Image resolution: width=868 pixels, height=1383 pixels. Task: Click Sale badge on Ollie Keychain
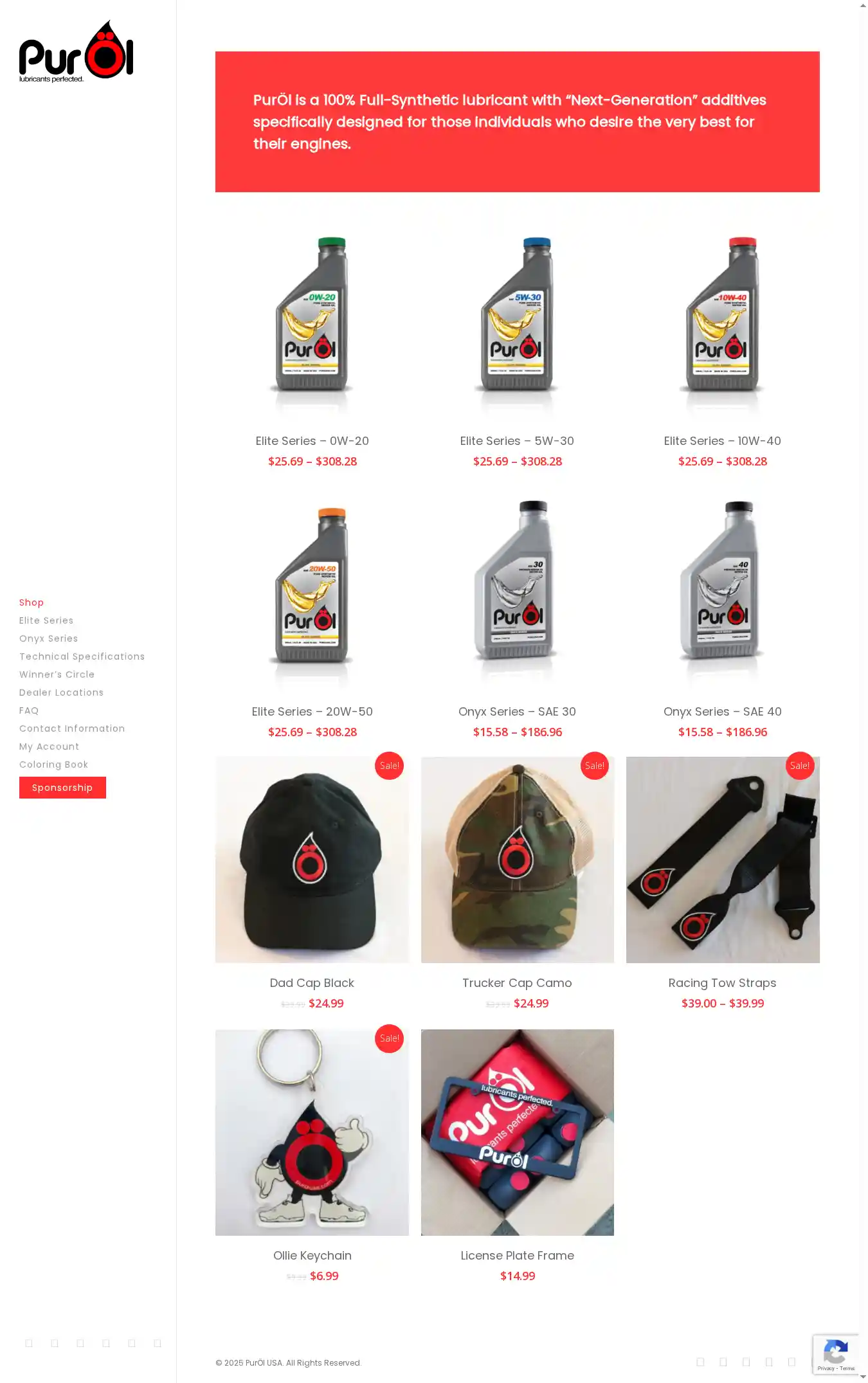(389, 1038)
